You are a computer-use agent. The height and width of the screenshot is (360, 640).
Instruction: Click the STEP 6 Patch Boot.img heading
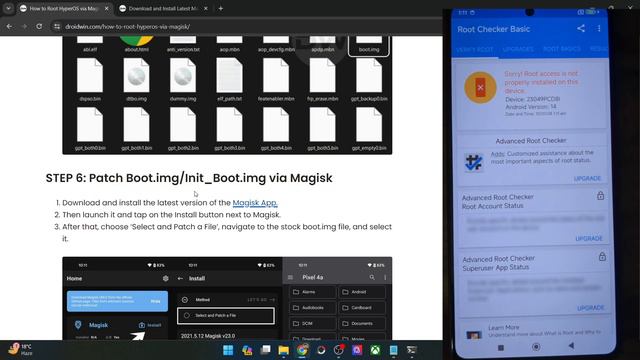[x=189, y=178]
